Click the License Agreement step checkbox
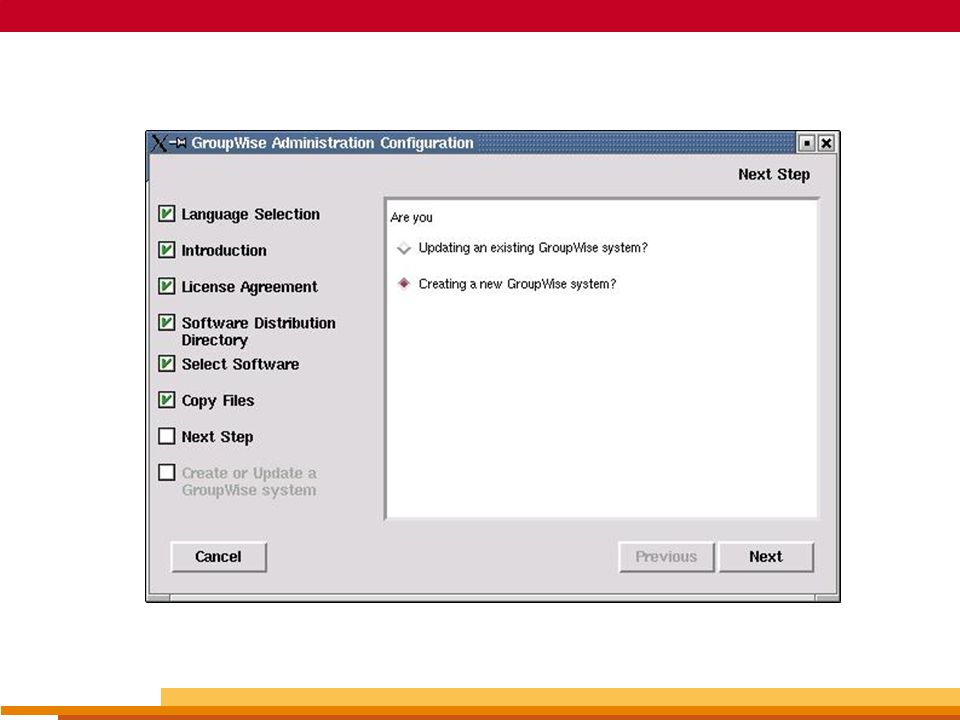This screenshot has height=720, width=960. click(167, 286)
